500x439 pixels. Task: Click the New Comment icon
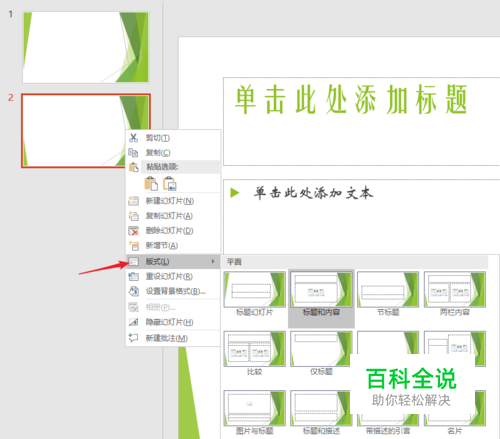click(x=133, y=338)
